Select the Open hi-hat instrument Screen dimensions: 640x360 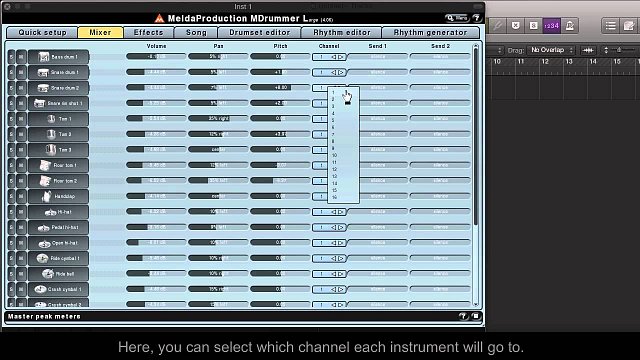click(58, 243)
